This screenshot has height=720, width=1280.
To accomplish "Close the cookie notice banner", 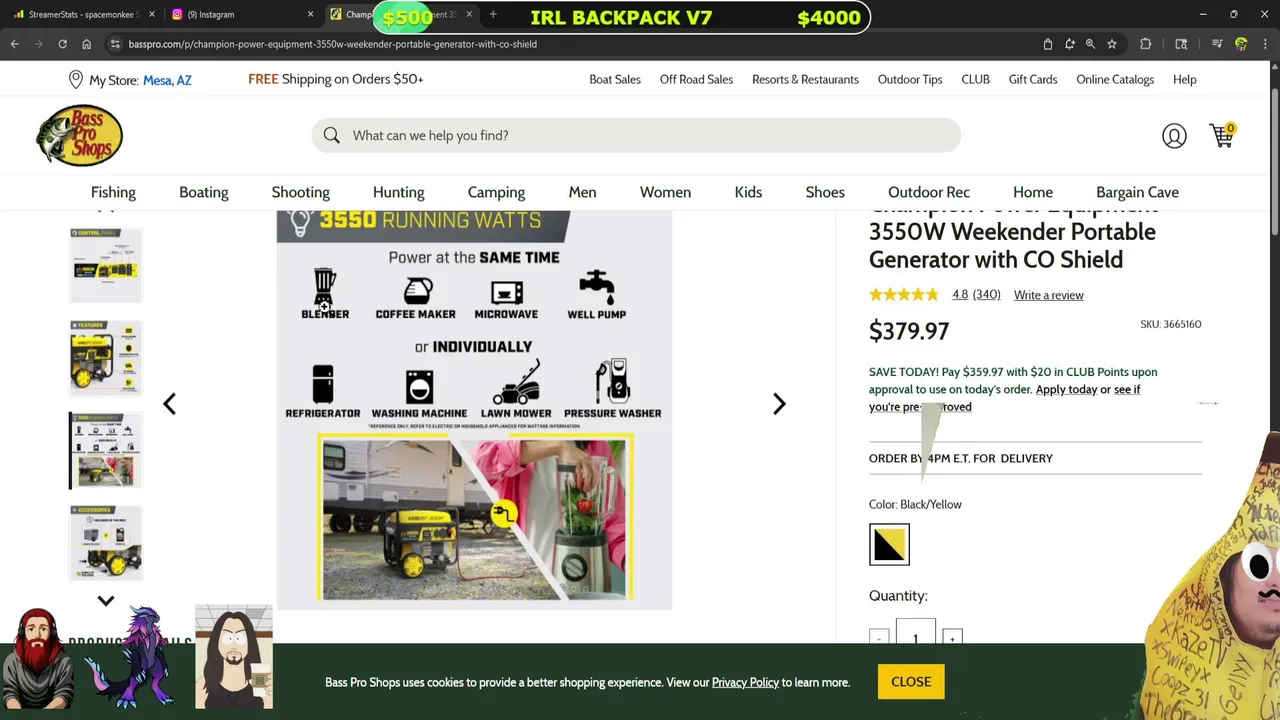I will 911,682.
